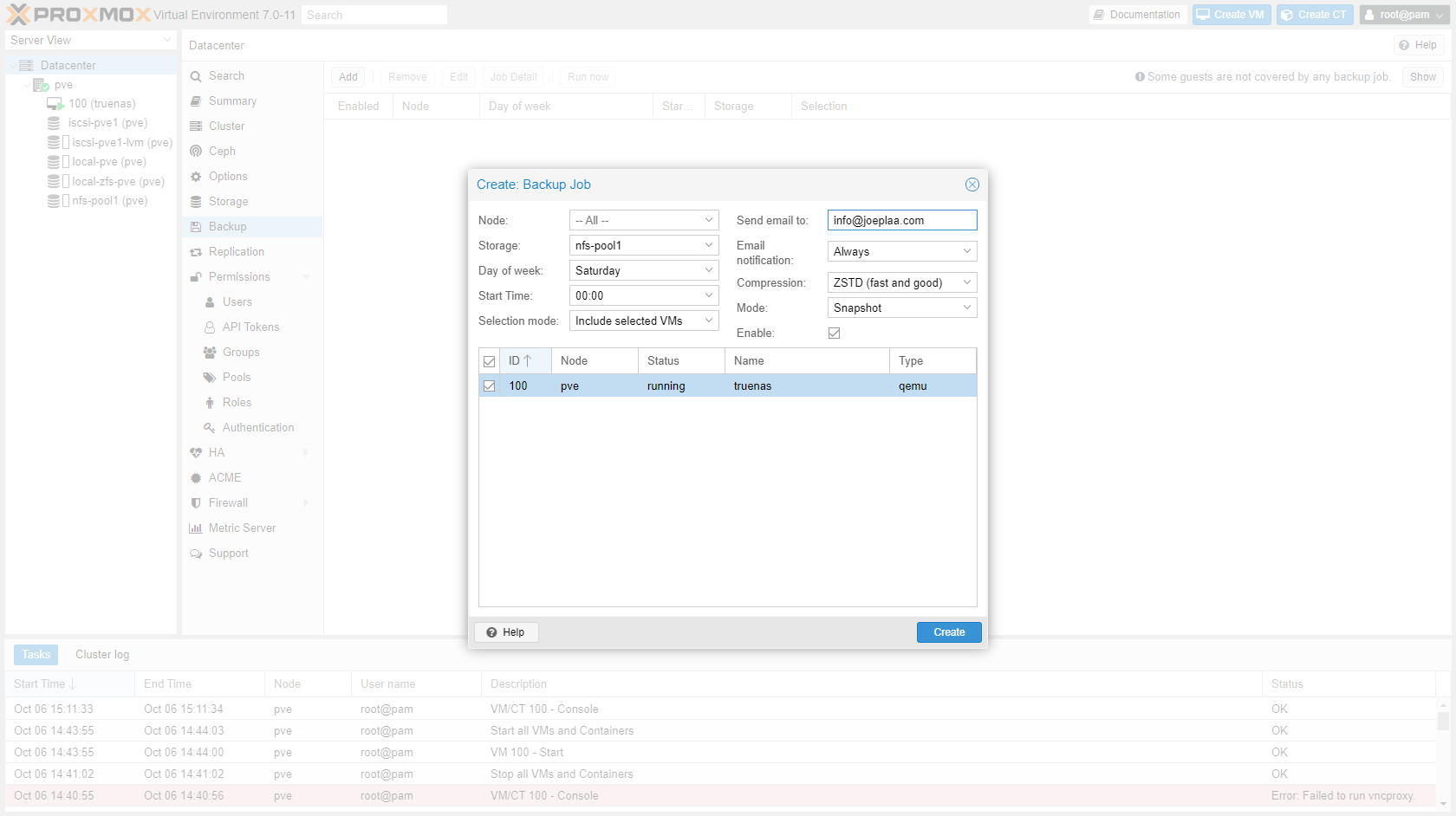Viewport: 1456px width, 816px height.
Task: Click the Show button for uncovered guests
Action: [1423, 77]
